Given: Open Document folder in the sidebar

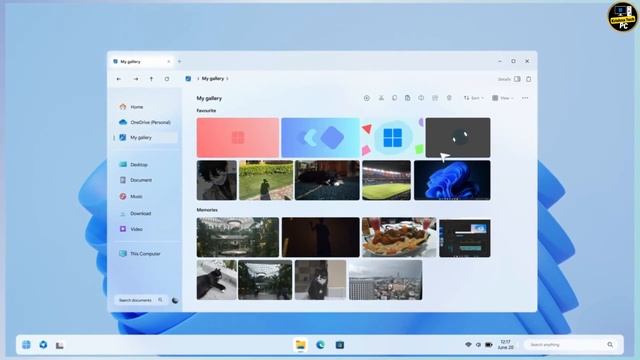Looking at the screenshot, I should point(145,180).
